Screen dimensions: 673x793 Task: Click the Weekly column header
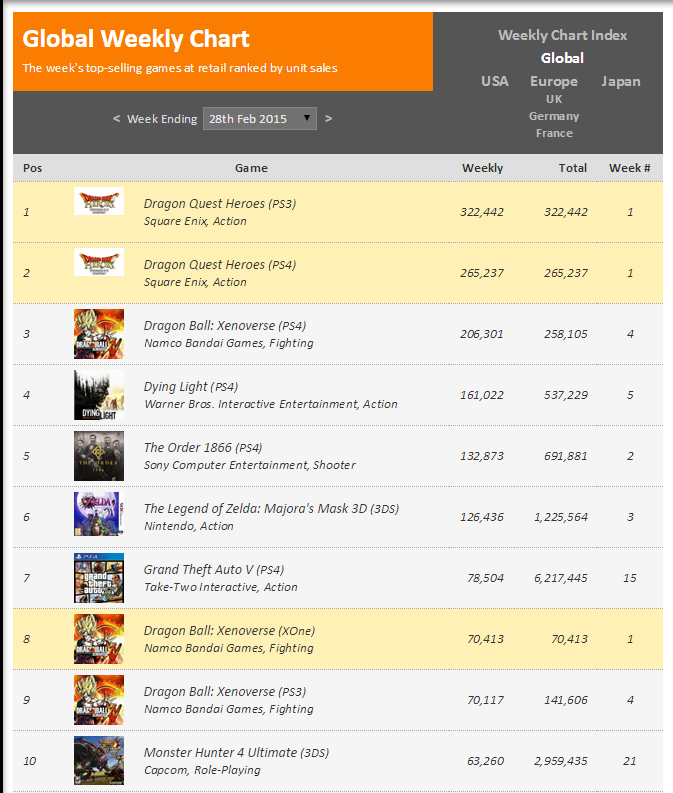[x=482, y=168]
